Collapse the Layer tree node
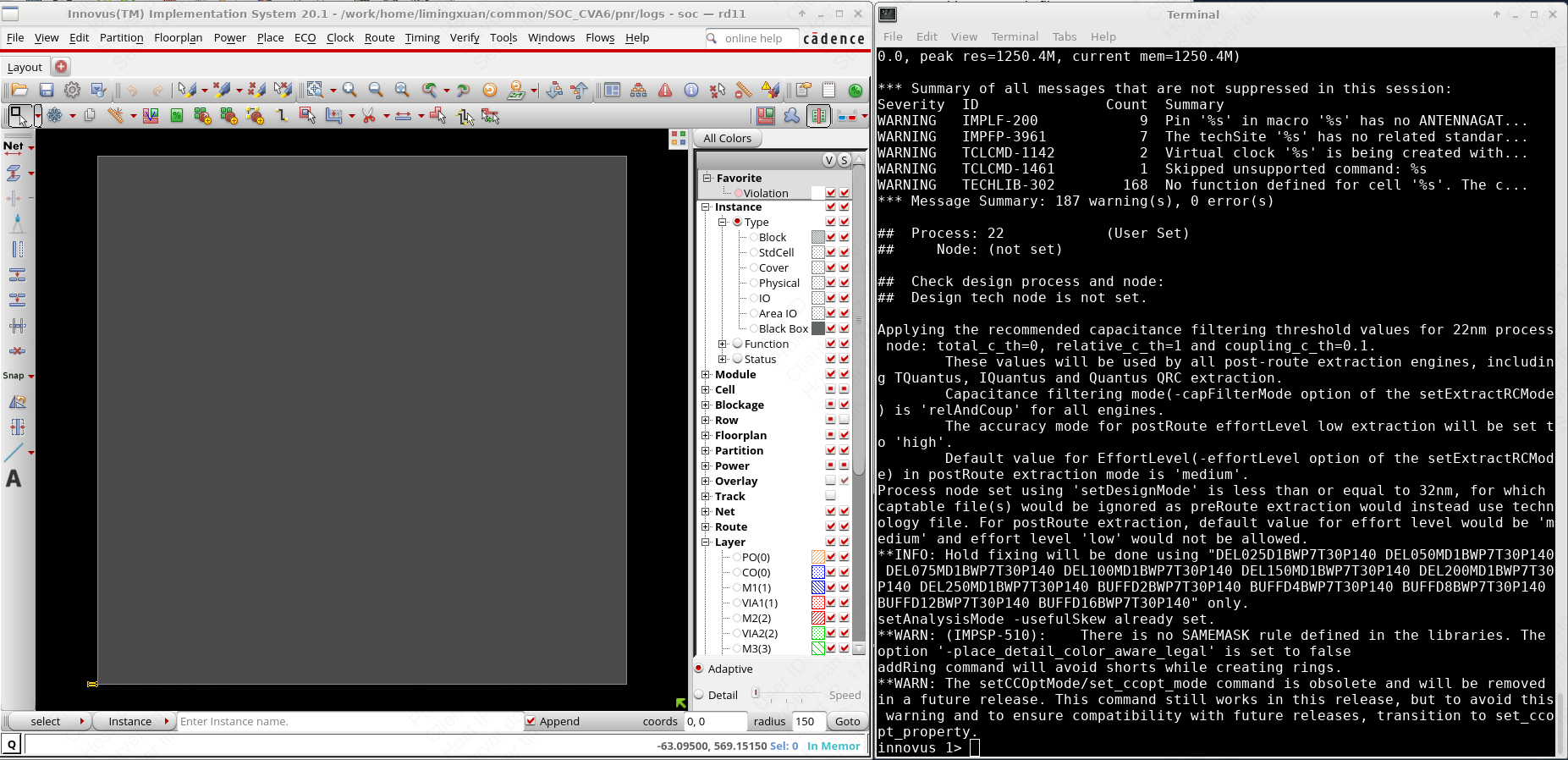1568x760 pixels. [706, 542]
